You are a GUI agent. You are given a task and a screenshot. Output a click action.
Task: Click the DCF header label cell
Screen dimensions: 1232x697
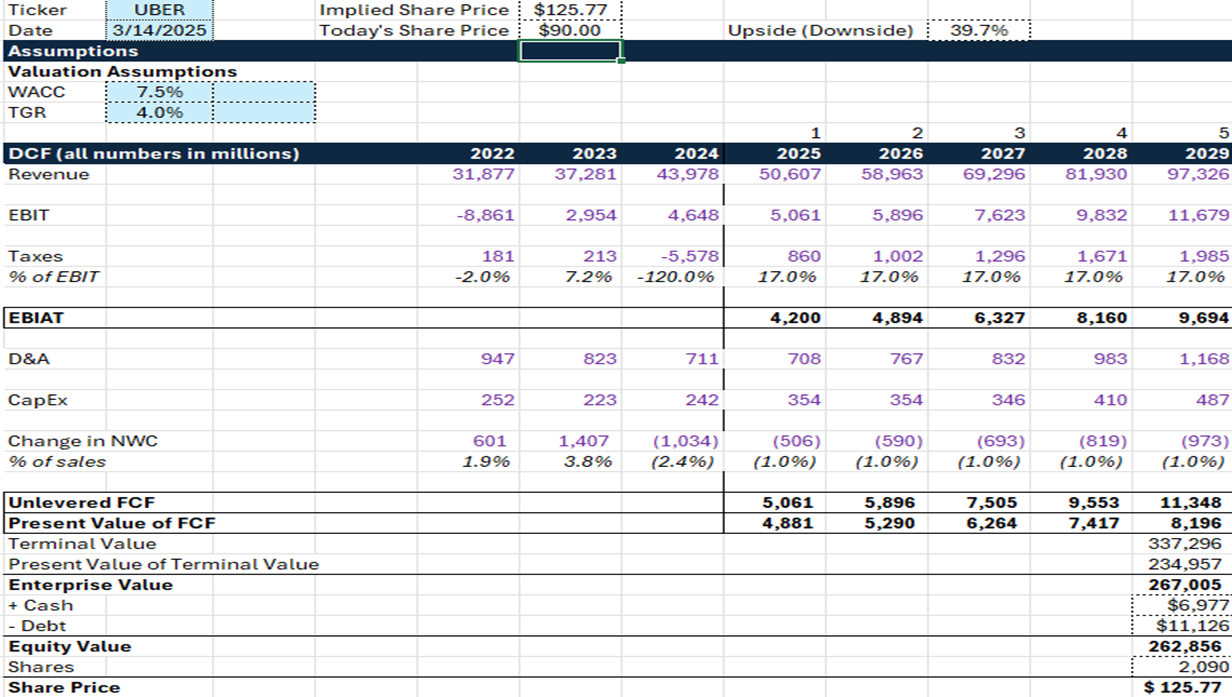tap(154, 154)
